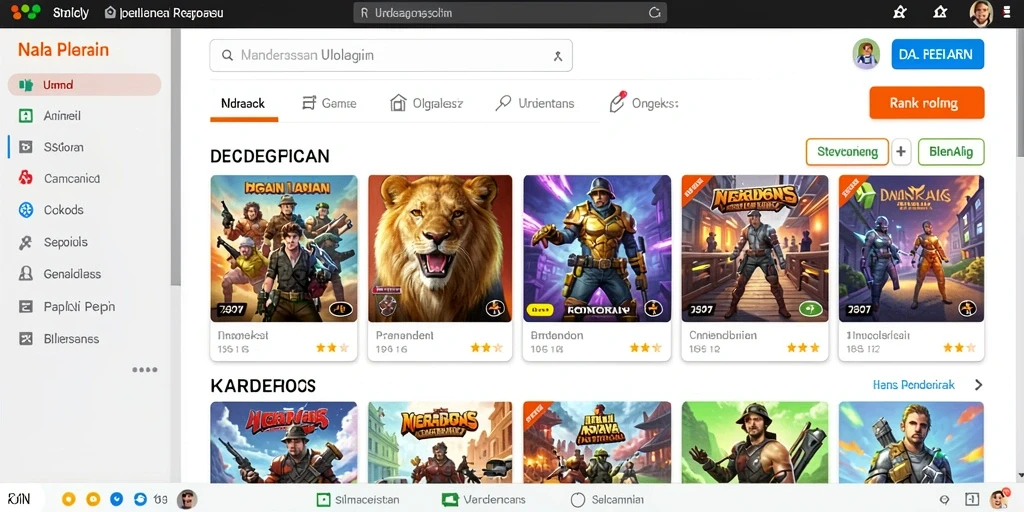Click the DA. PEEIARN blue button
This screenshot has width=1024, height=512.
click(938, 54)
